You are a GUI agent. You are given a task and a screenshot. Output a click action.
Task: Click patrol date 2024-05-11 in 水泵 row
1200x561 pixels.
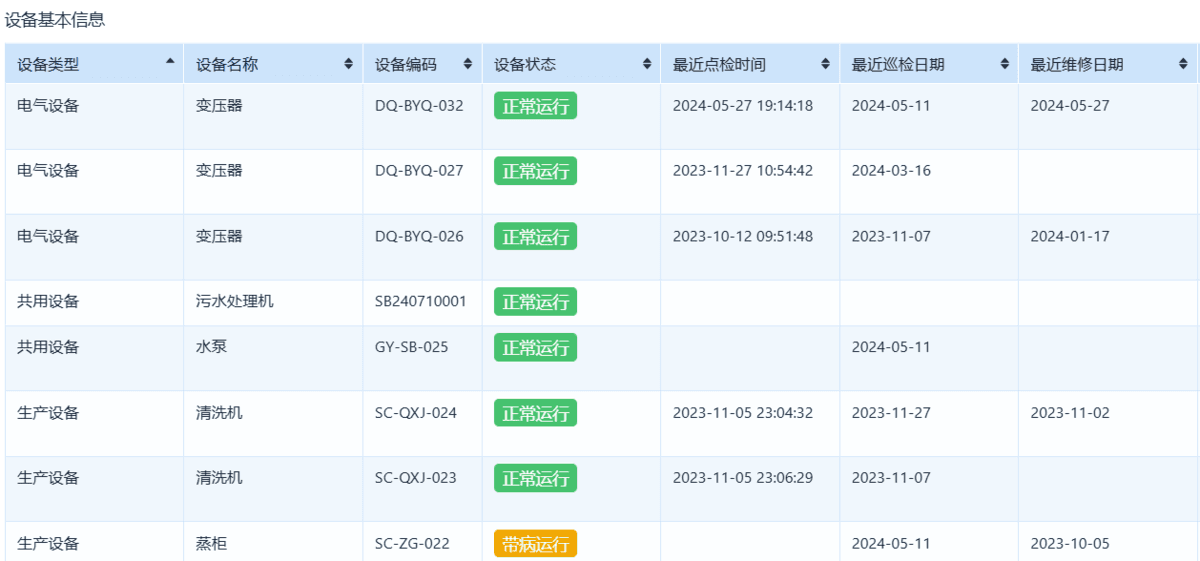point(891,347)
